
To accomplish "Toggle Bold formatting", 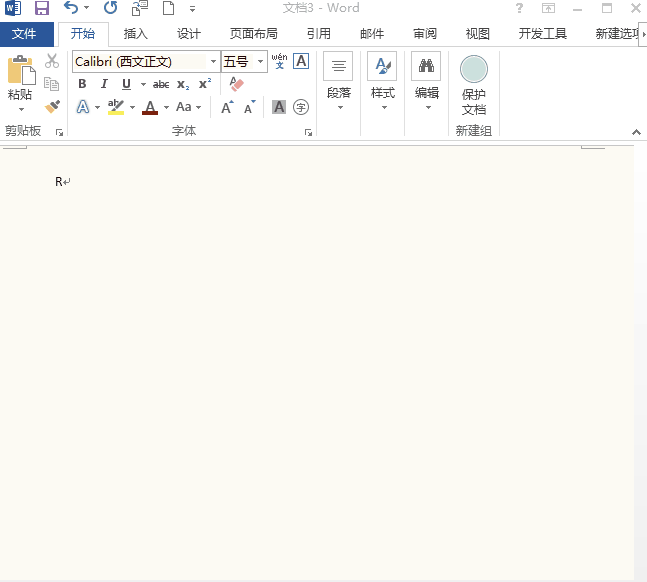I will pyautogui.click(x=83, y=84).
